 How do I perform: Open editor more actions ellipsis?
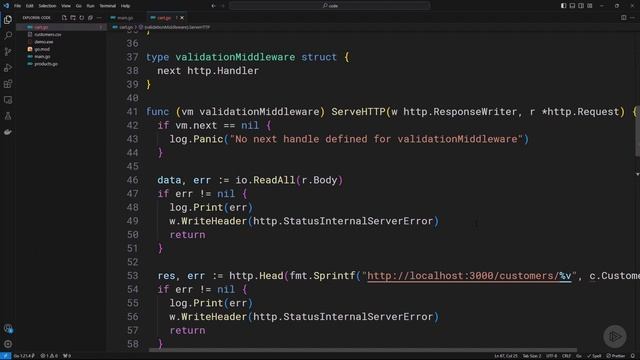tap(632, 18)
